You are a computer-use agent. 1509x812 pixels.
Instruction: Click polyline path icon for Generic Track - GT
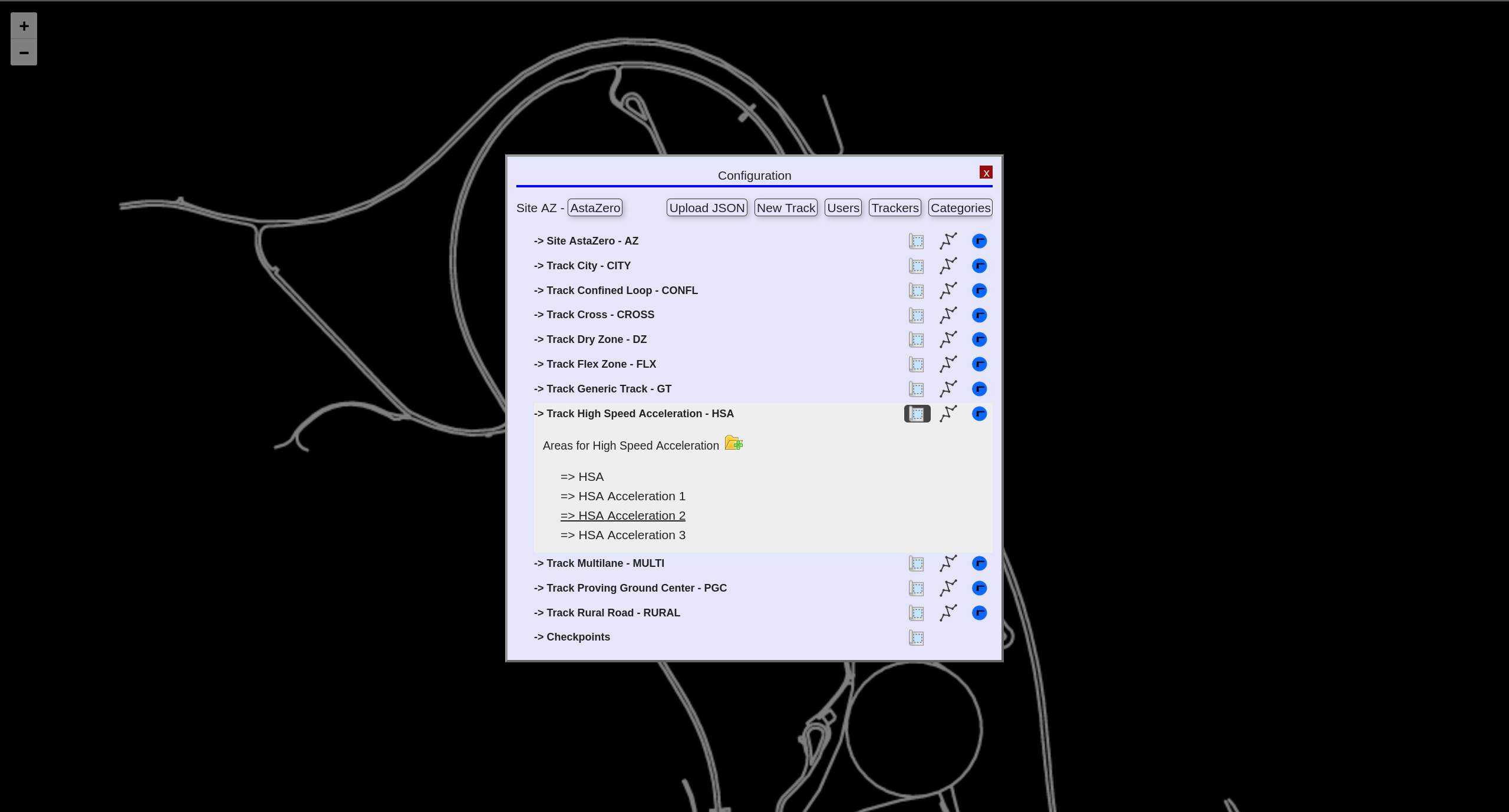tap(948, 389)
